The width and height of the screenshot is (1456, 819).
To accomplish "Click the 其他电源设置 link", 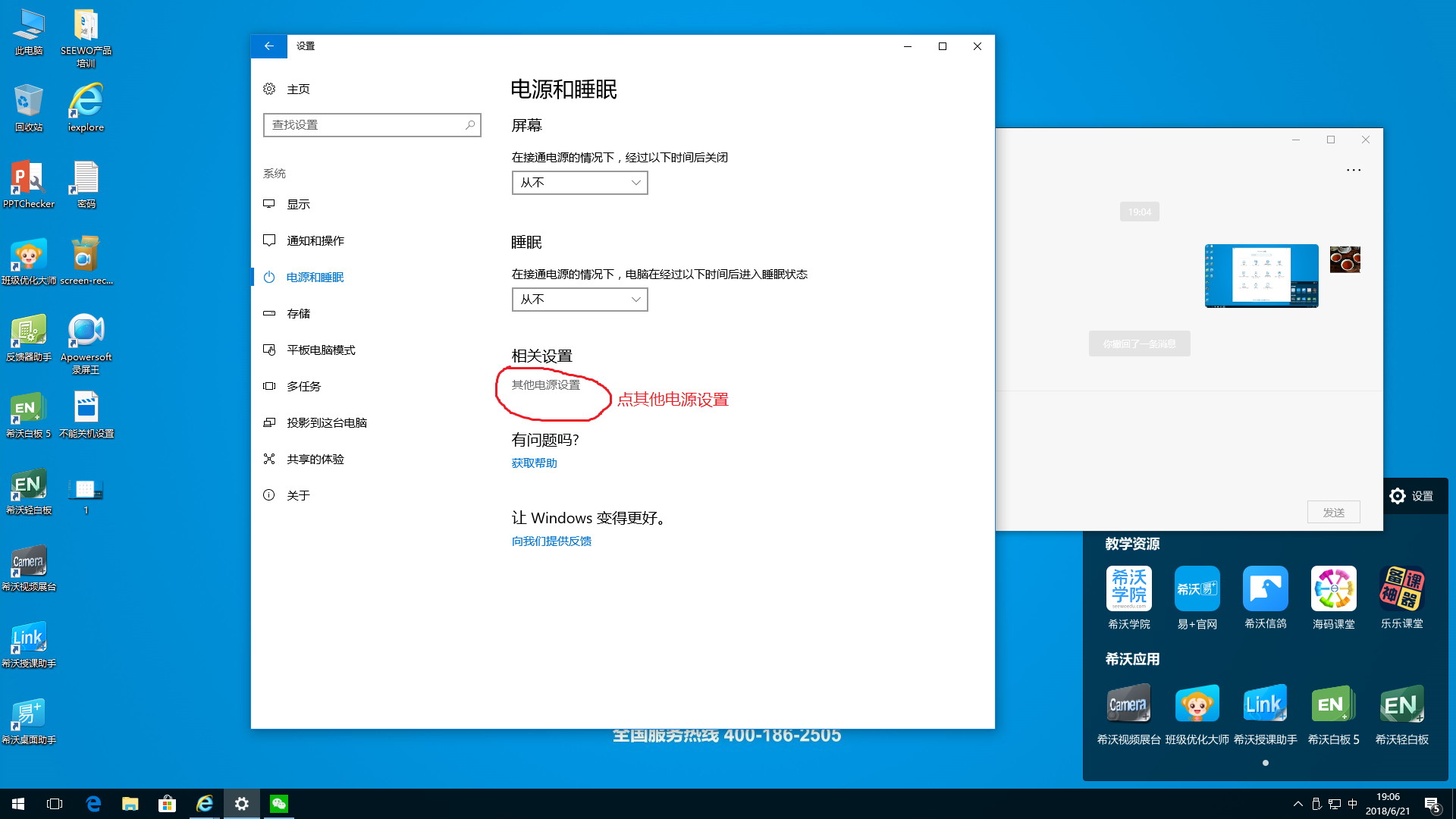I will point(546,385).
